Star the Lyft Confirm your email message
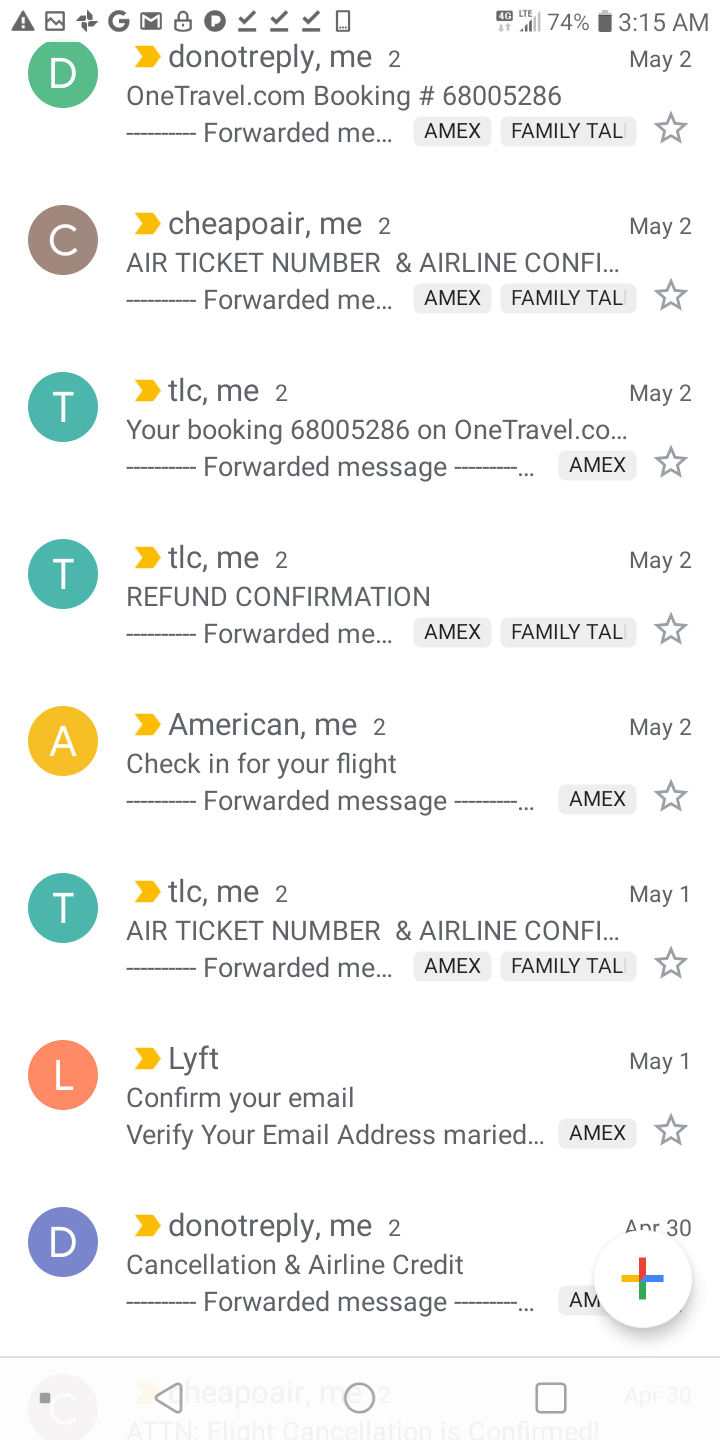 [670, 1131]
